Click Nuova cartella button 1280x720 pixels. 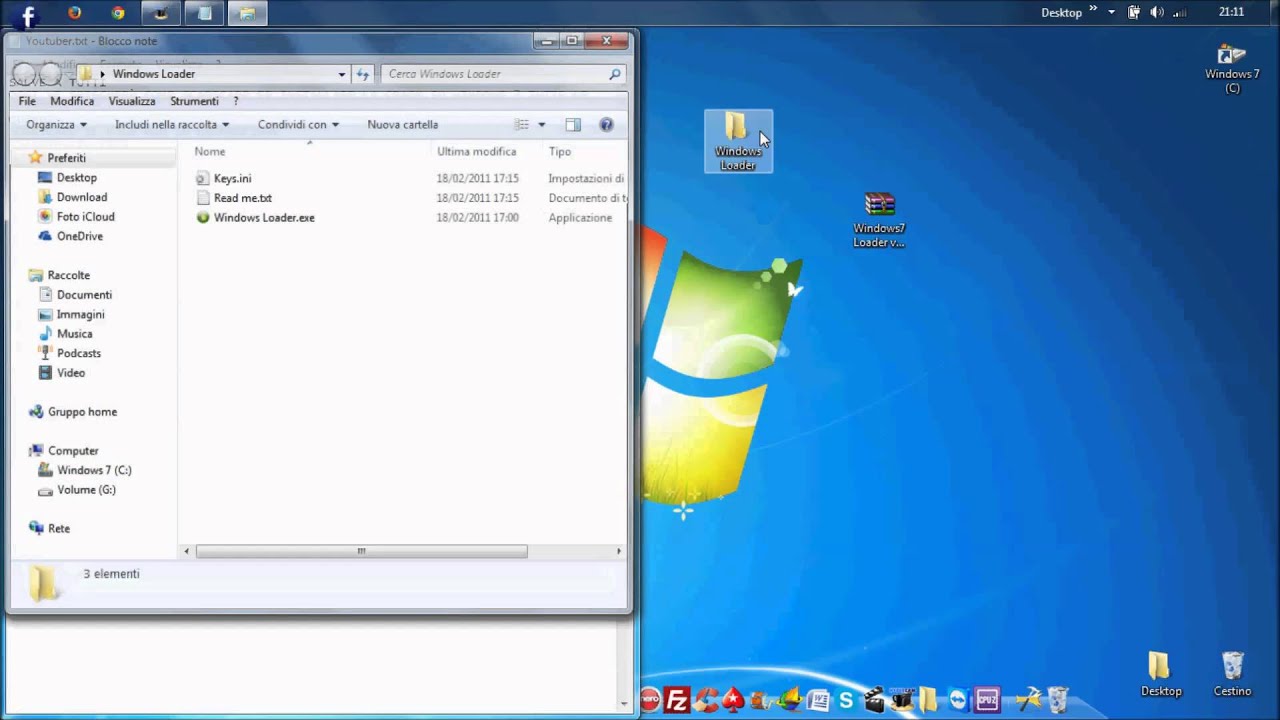click(x=403, y=125)
